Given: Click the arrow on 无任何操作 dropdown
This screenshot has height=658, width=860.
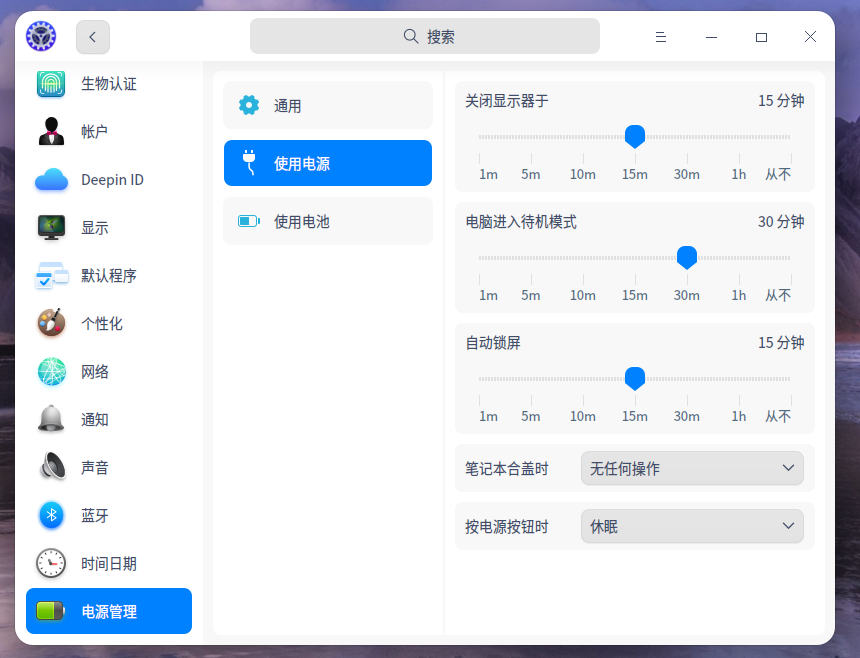Looking at the screenshot, I should coord(788,468).
